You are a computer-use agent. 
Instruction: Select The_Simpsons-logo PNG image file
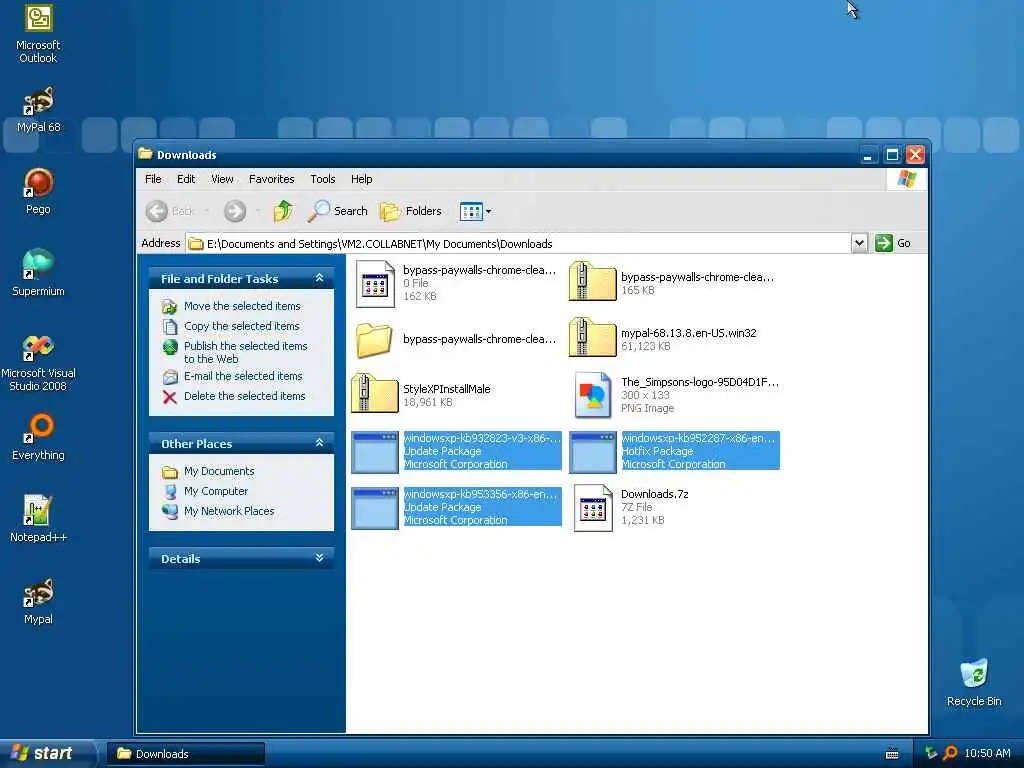coord(677,394)
